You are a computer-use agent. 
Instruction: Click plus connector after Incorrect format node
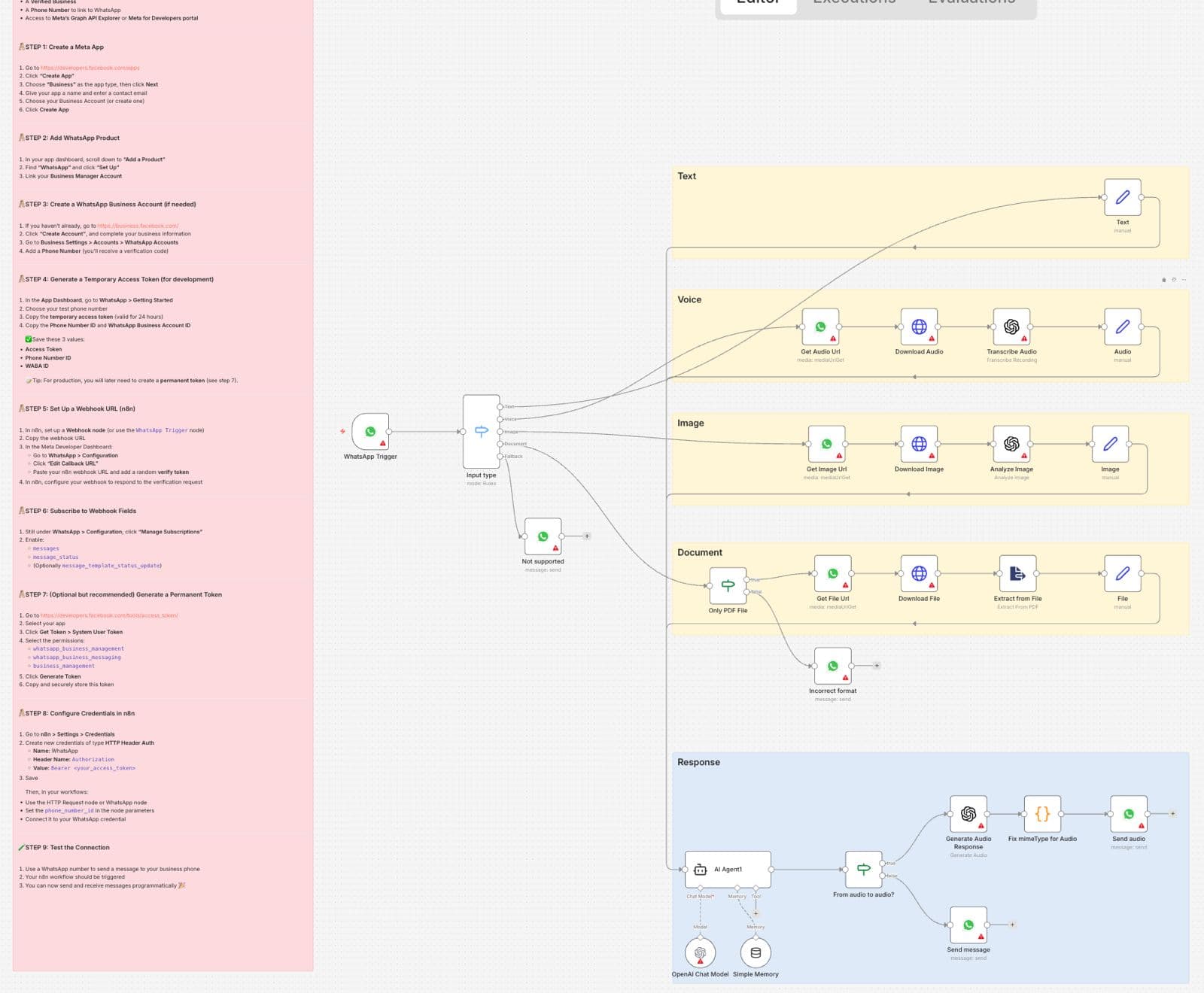pos(877,666)
